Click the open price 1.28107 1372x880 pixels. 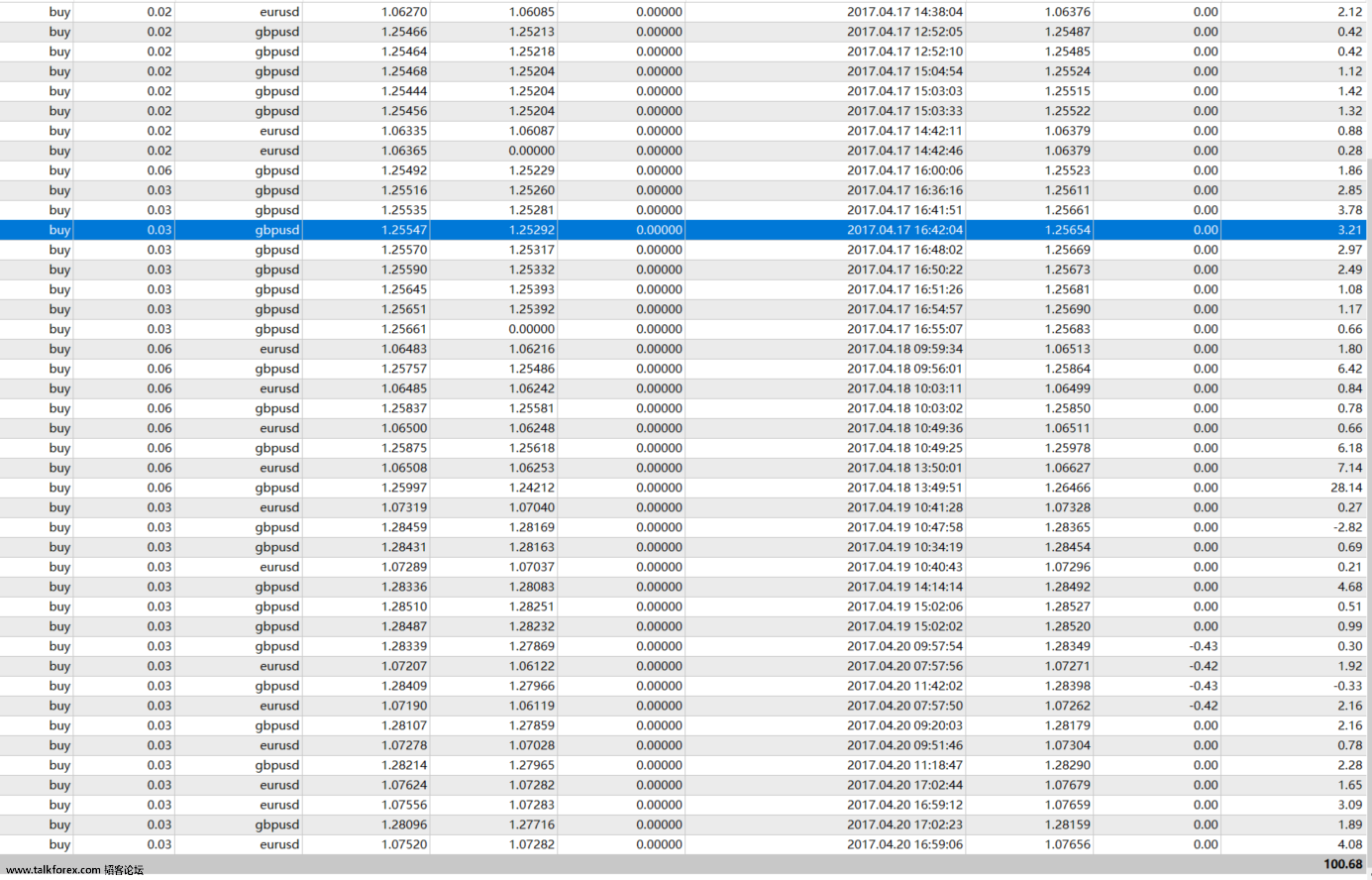[404, 725]
